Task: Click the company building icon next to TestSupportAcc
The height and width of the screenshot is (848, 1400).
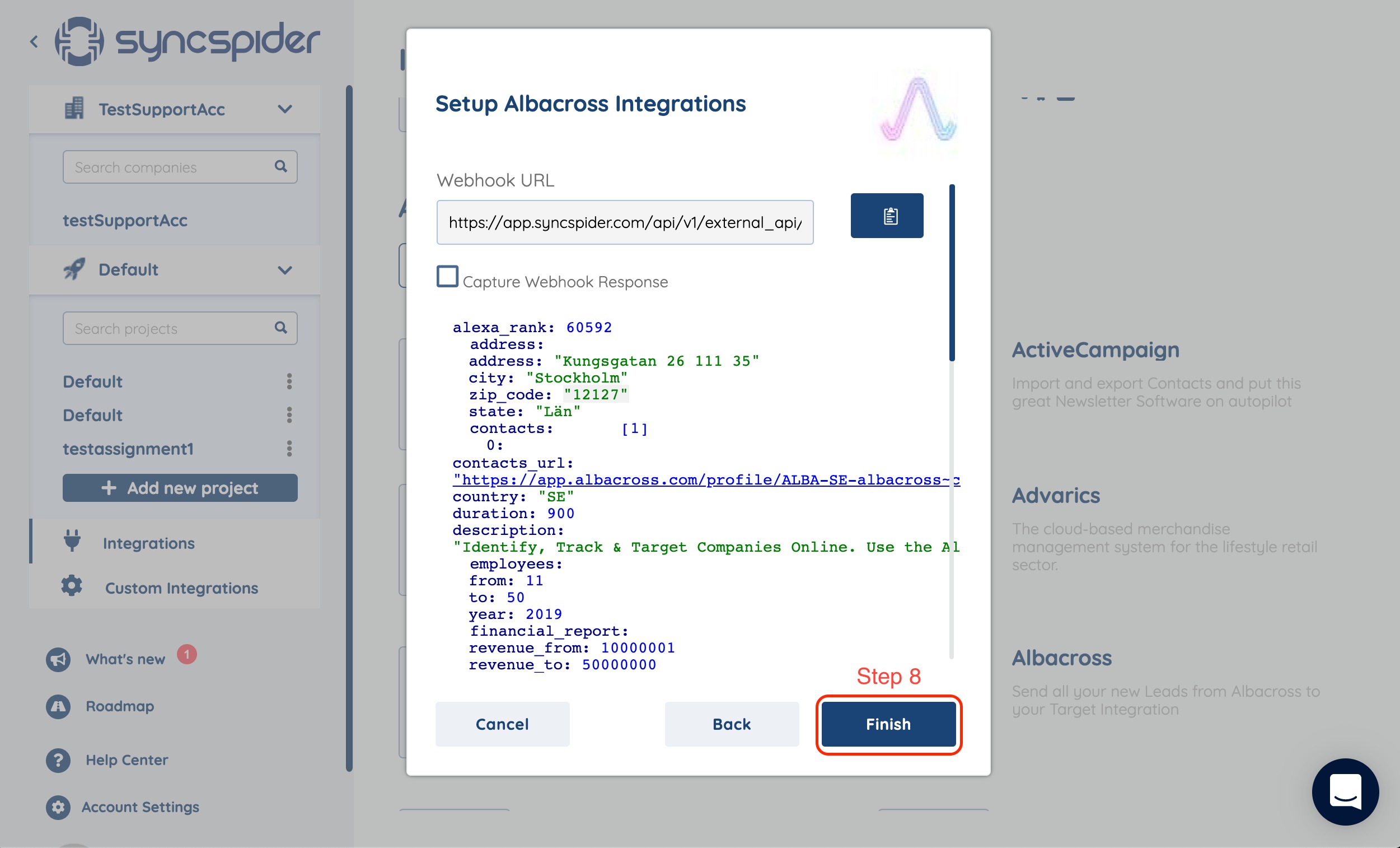Action: (x=74, y=108)
